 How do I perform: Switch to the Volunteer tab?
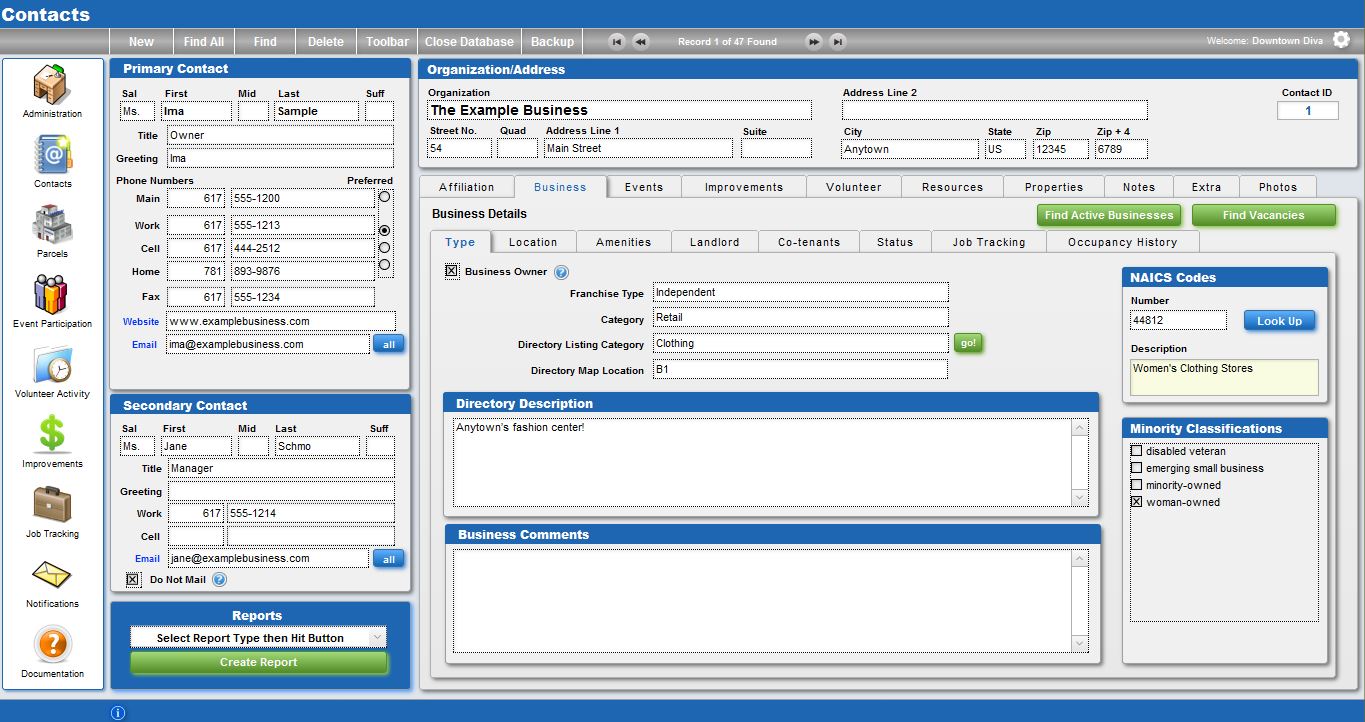(x=853, y=187)
